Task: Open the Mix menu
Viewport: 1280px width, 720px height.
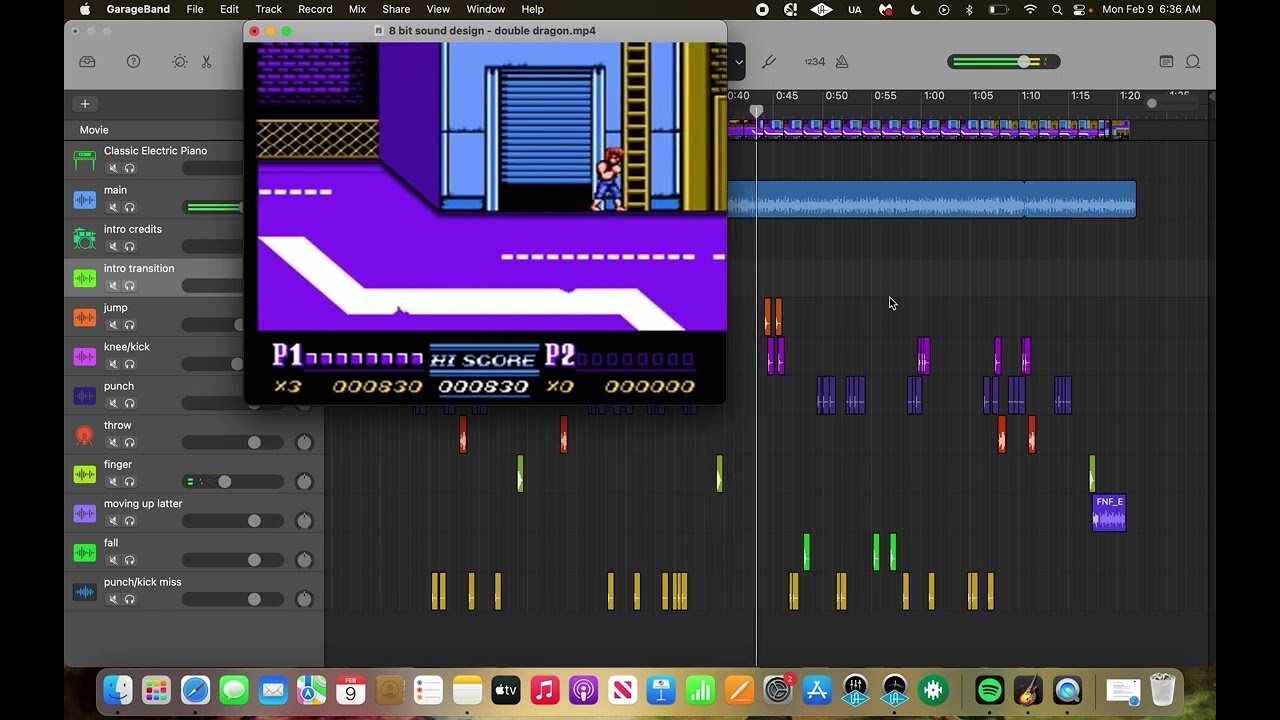Action: coord(357,9)
